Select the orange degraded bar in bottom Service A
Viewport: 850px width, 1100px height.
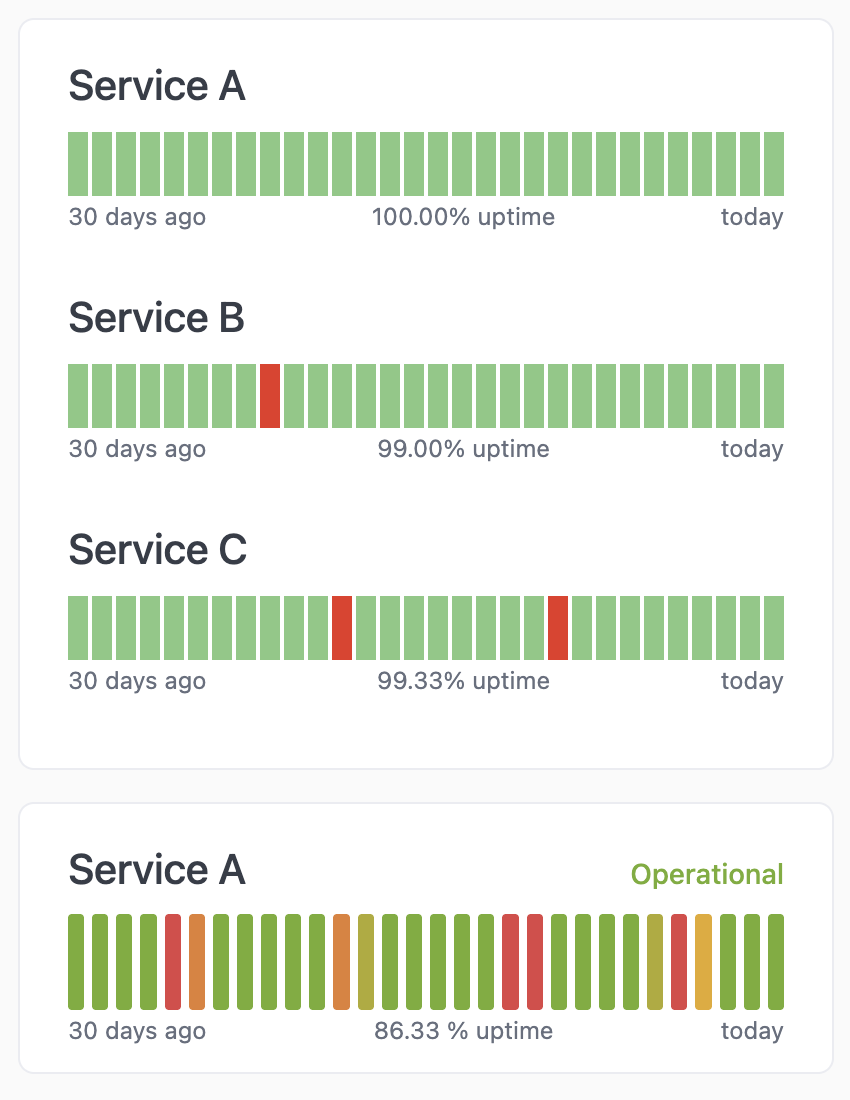[x=197, y=960]
